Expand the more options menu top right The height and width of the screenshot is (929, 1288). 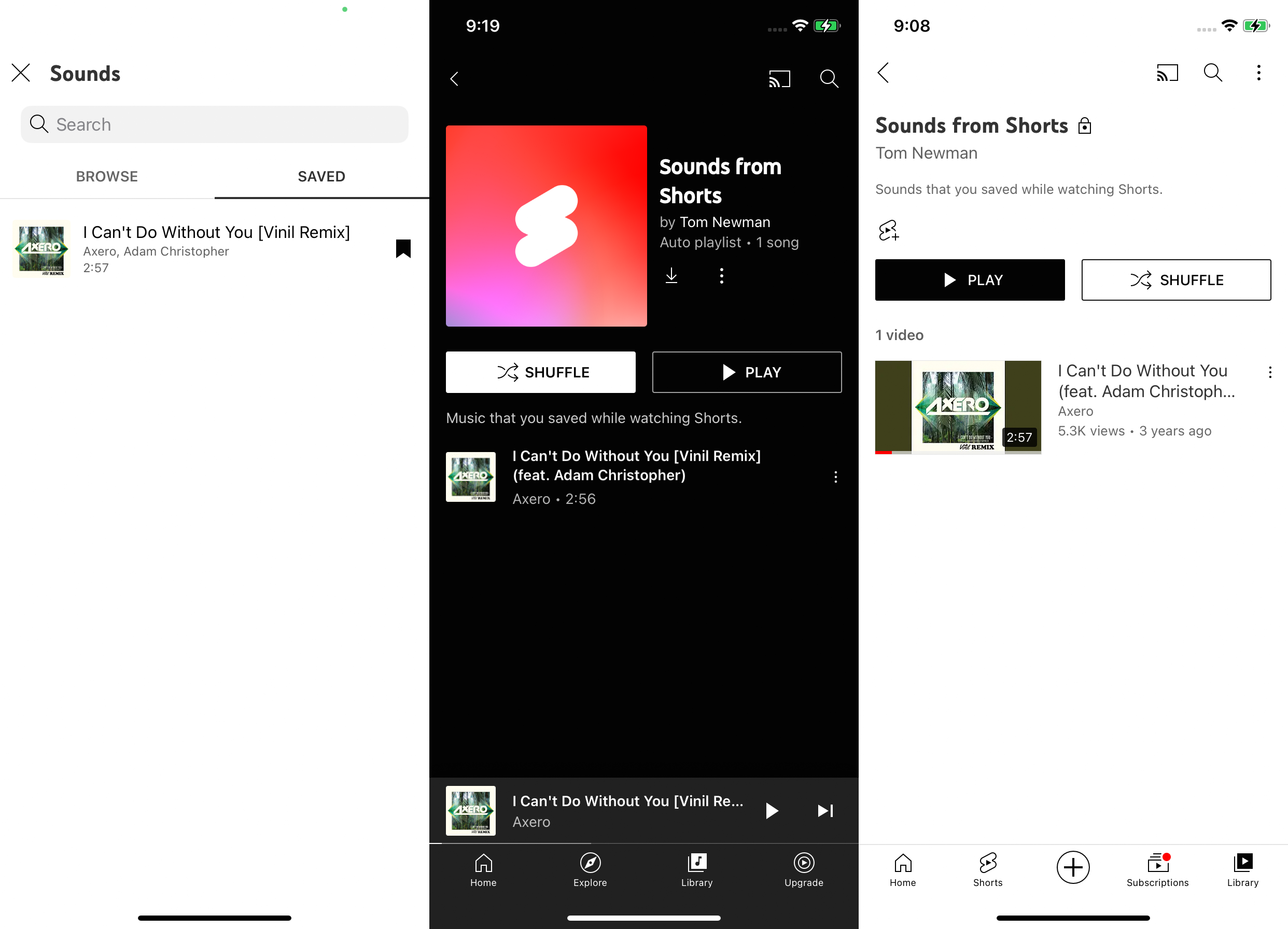(x=1258, y=73)
